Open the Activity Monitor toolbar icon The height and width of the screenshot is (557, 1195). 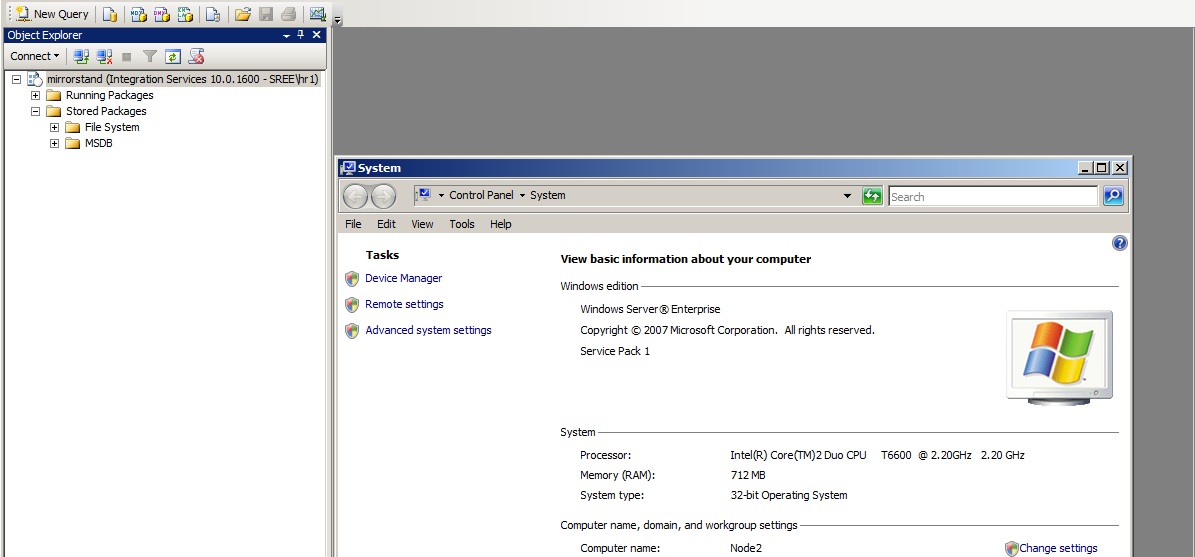pos(317,14)
